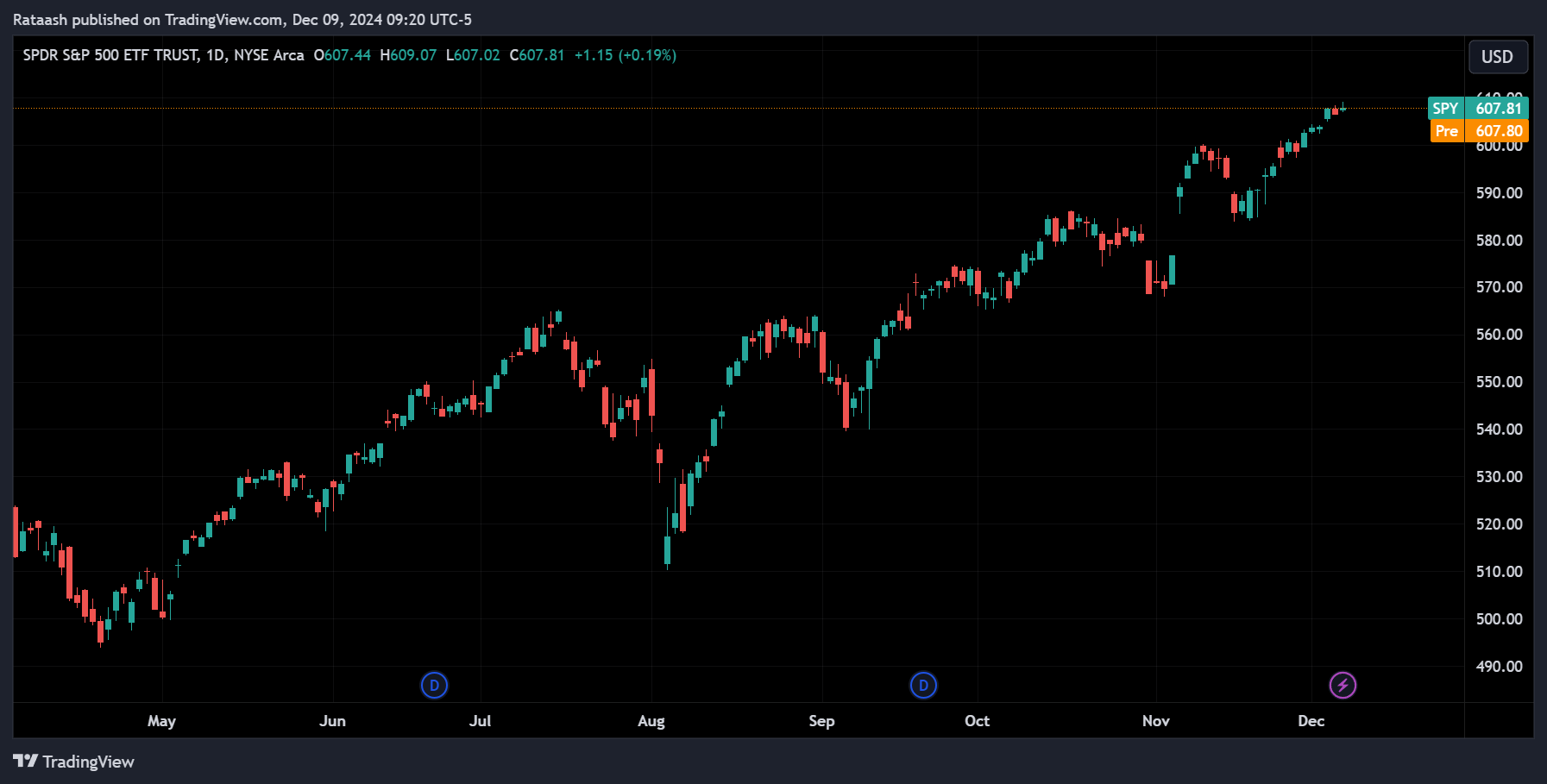Click the 590.00 price axis label
The height and width of the screenshot is (784, 1547).
point(1500,193)
